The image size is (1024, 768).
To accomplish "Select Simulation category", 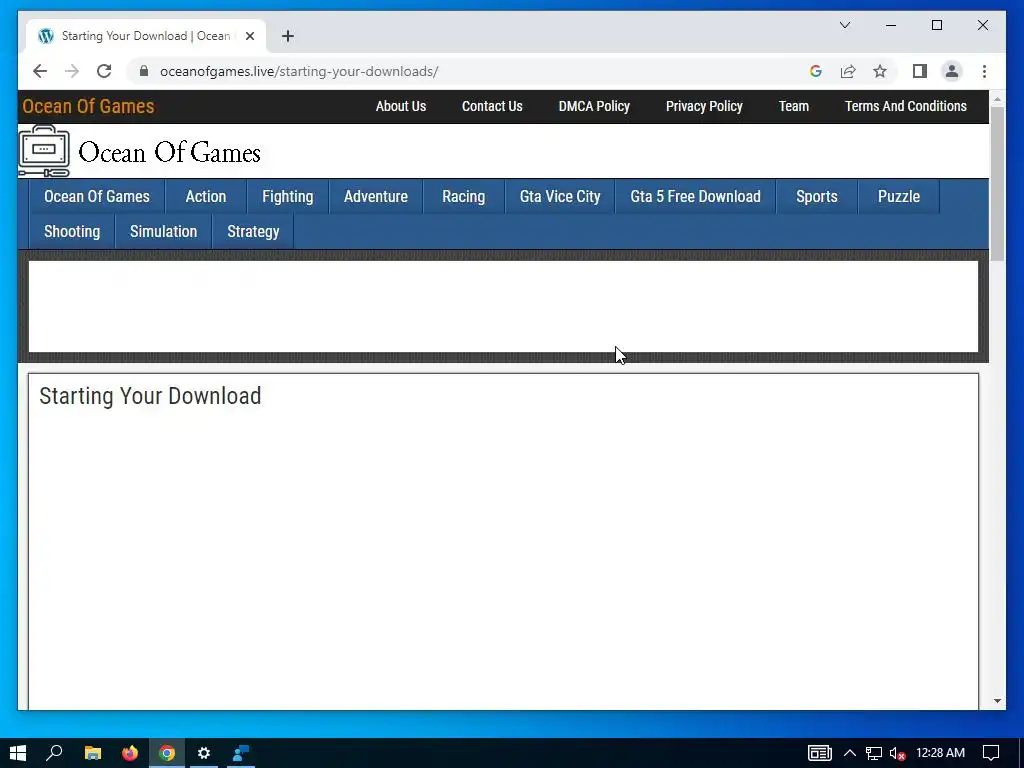I will pyautogui.click(x=163, y=232).
